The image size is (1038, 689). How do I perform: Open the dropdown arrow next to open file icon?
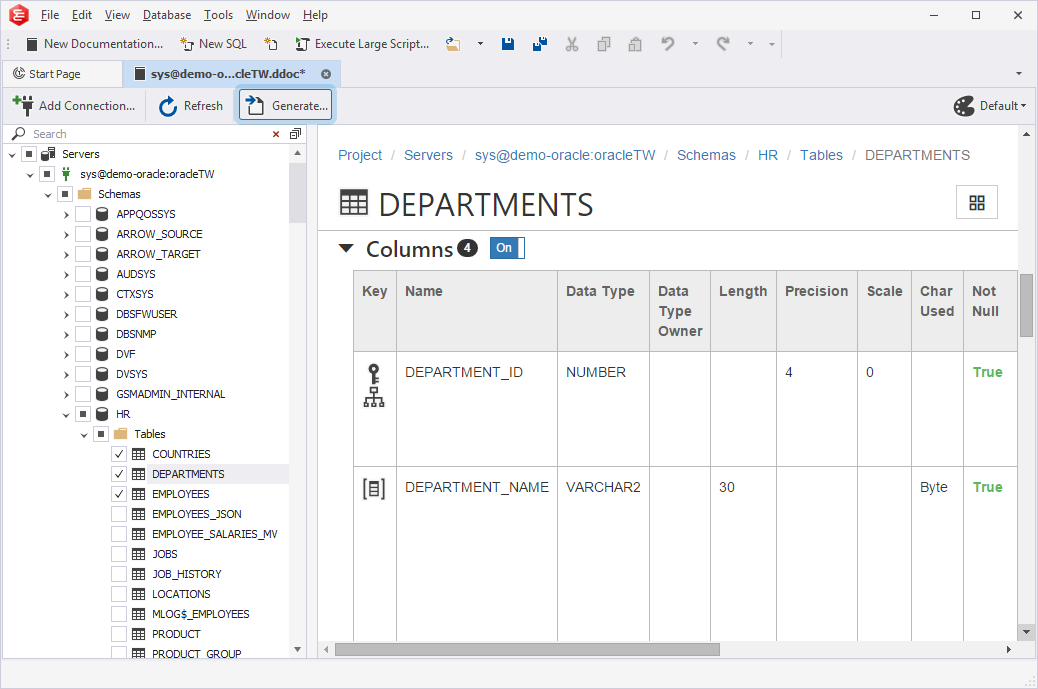[480, 44]
